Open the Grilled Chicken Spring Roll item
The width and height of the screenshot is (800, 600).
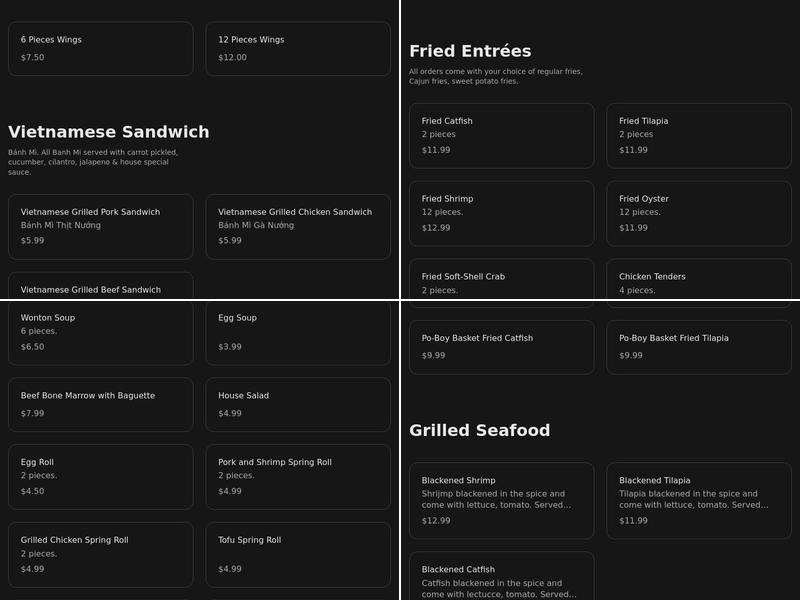(100, 554)
